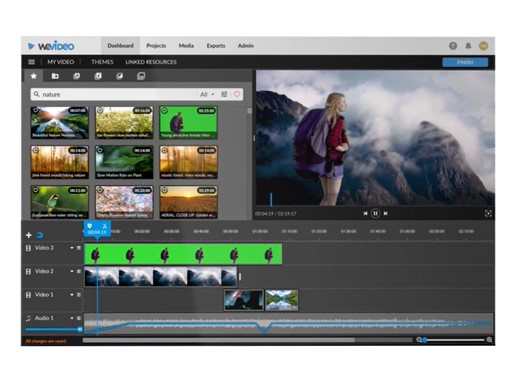
Task: Add a new track with plus icon
Action: pyautogui.click(x=29, y=235)
